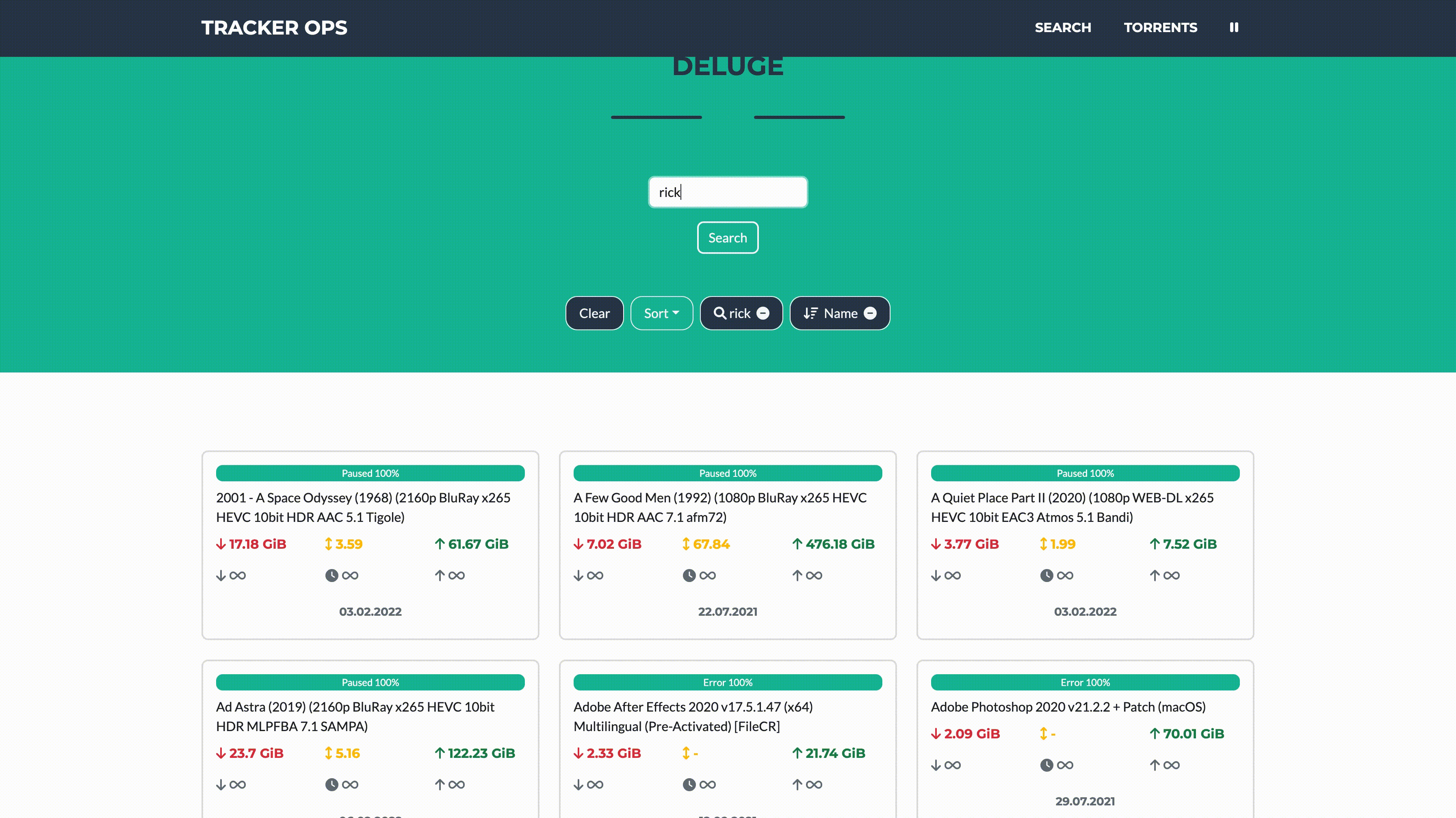Click download arrow next to 23.7 GiB

coord(221,753)
